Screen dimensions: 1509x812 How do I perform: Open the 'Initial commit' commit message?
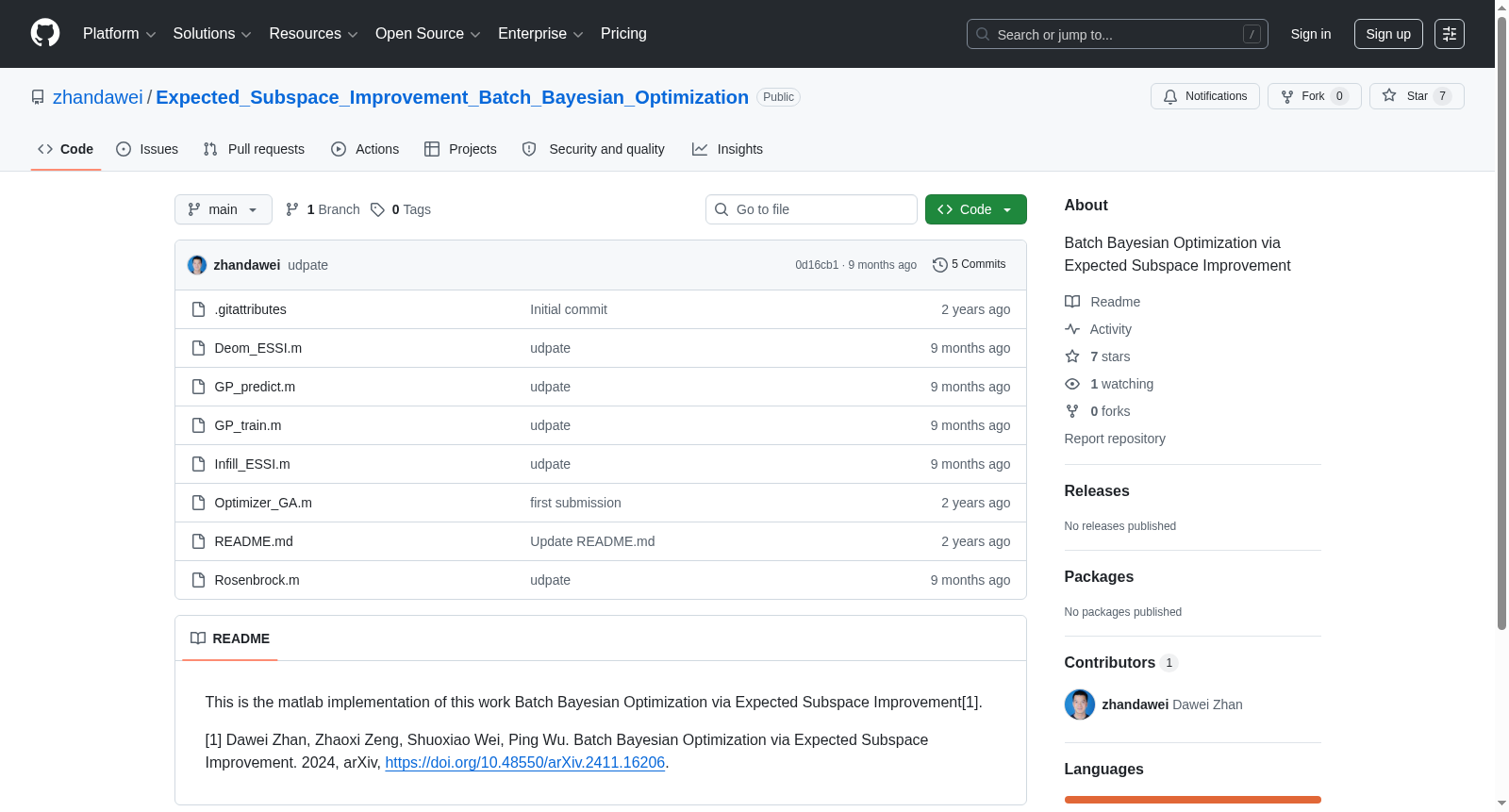point(569,309)
